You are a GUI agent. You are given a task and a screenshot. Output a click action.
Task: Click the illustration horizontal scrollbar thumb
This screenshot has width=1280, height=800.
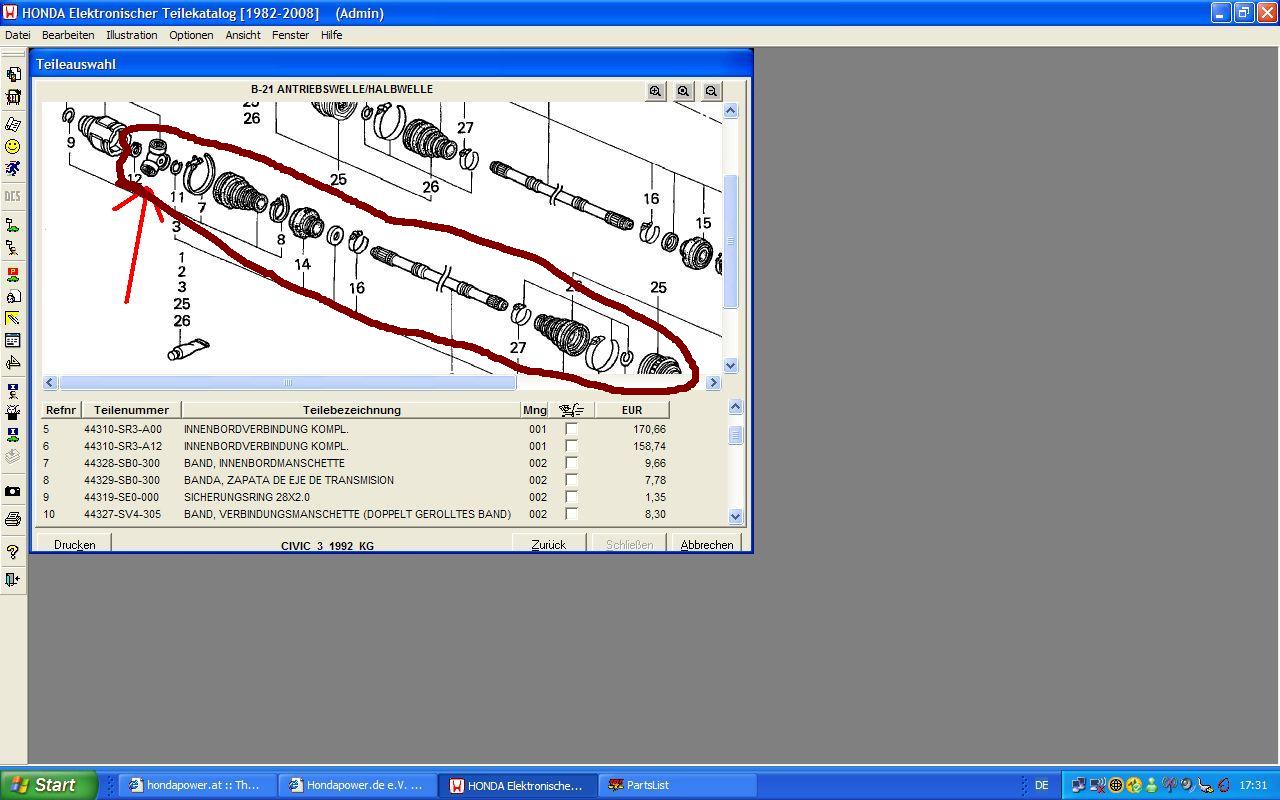click(x=287, y=383)
